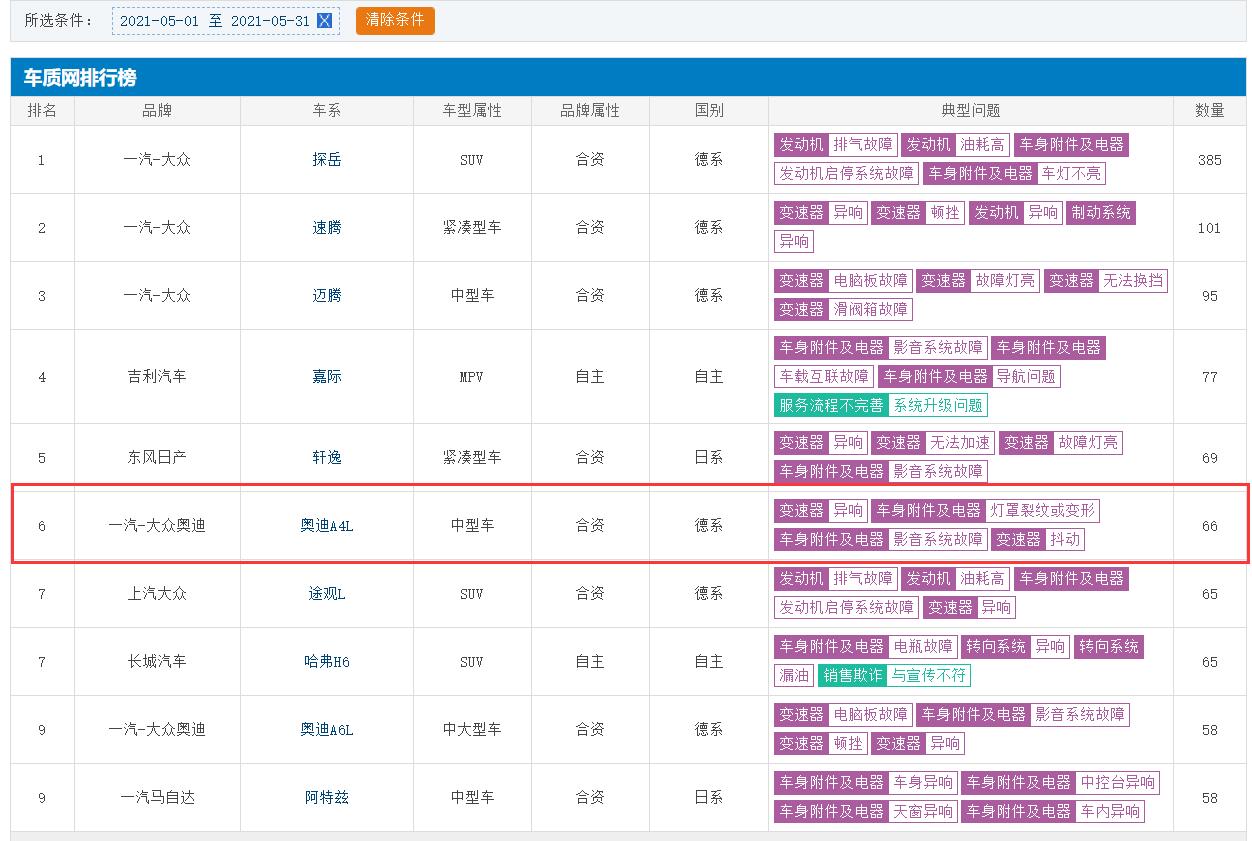Screen dimensions: 1252x841
Task: Select the 轩逸 series link
Action: (x=327, y=457)
